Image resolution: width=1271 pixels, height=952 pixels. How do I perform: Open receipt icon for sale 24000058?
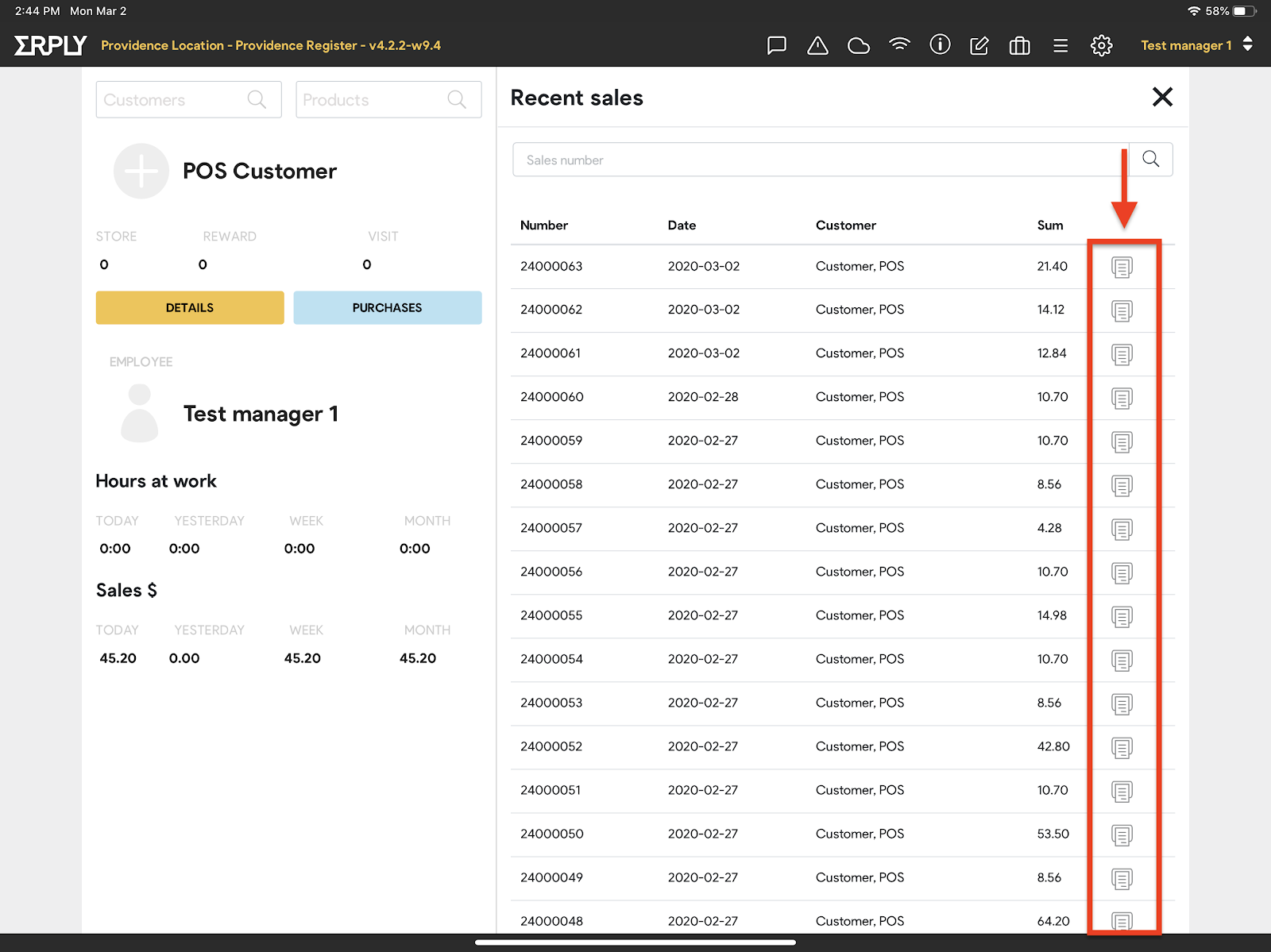point(1122,486)
